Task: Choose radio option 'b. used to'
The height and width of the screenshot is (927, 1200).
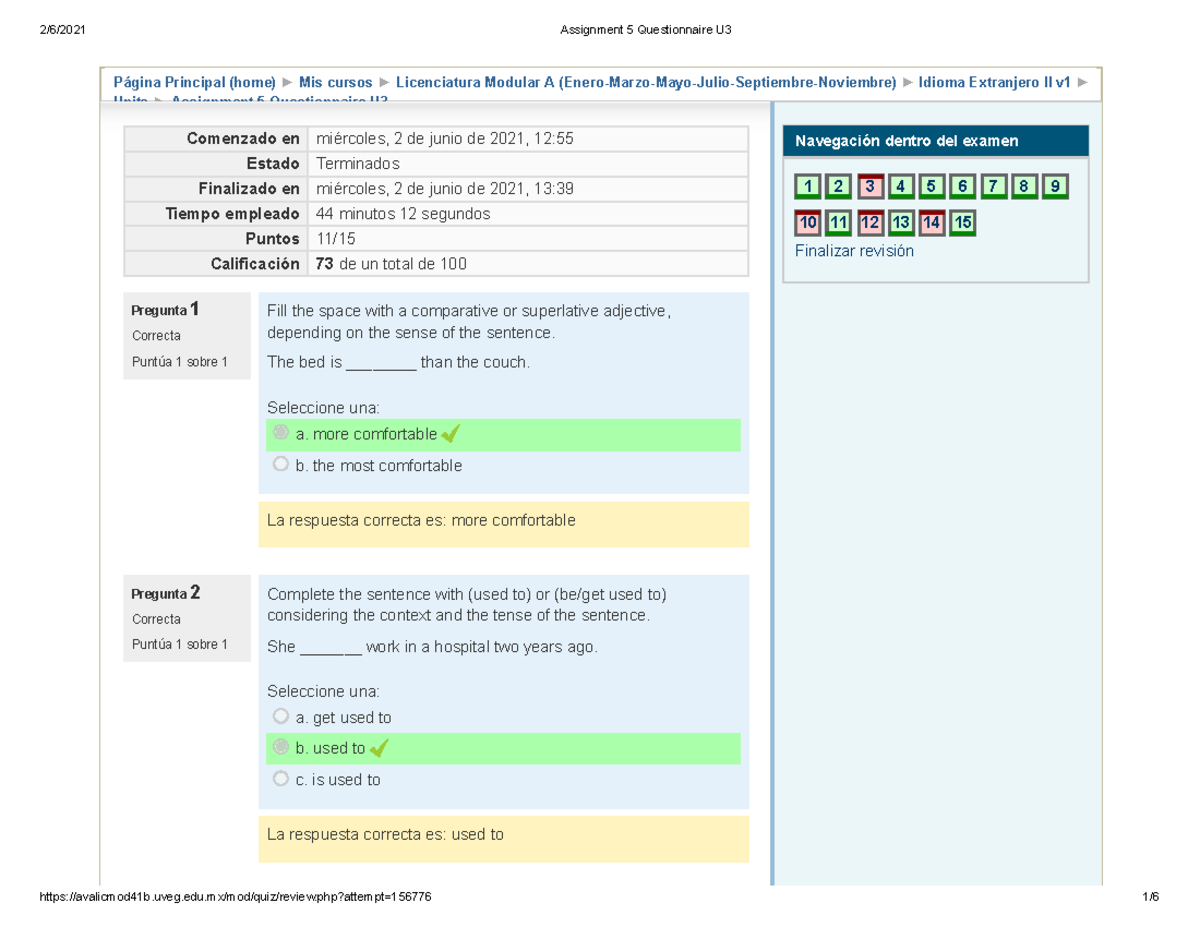Action: (281, 748)
